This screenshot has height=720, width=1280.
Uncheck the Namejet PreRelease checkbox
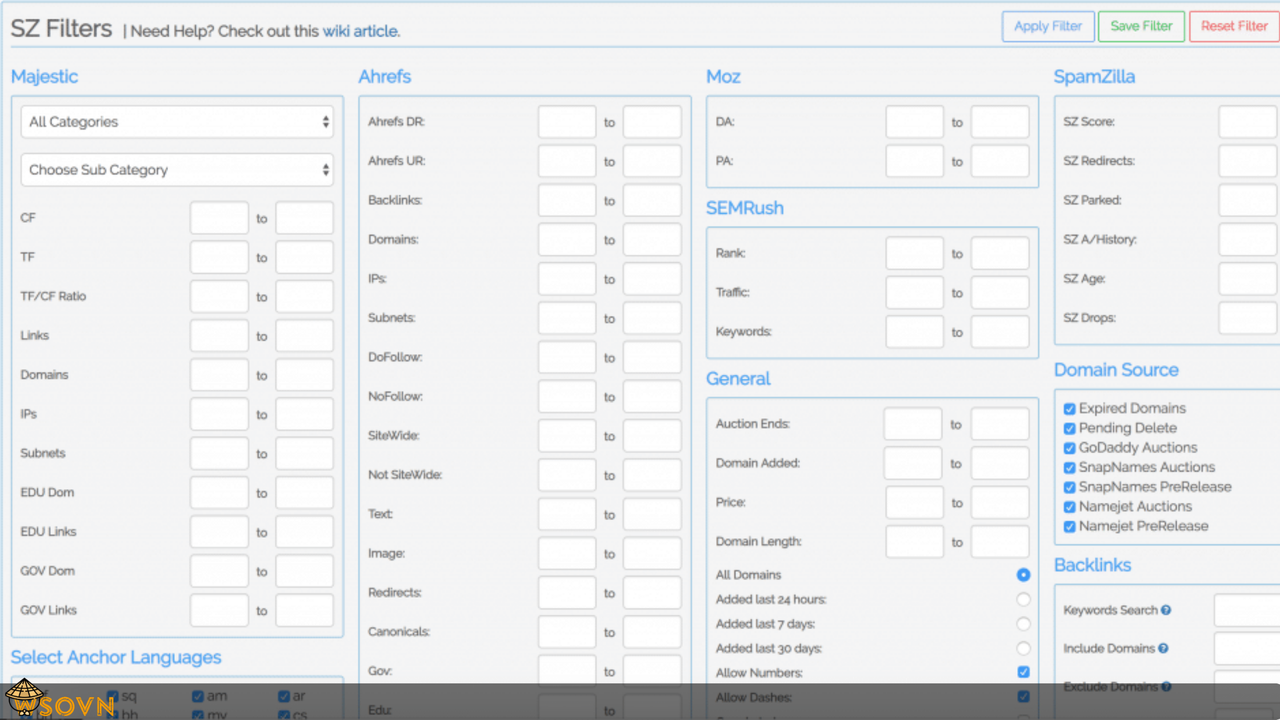pyautogui.click(x=1070, y=526)
